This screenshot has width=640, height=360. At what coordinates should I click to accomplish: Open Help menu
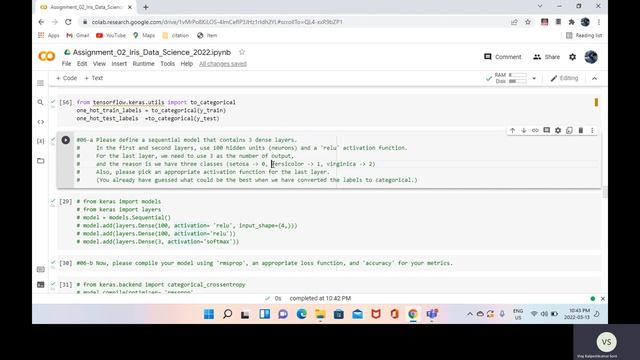187,64
